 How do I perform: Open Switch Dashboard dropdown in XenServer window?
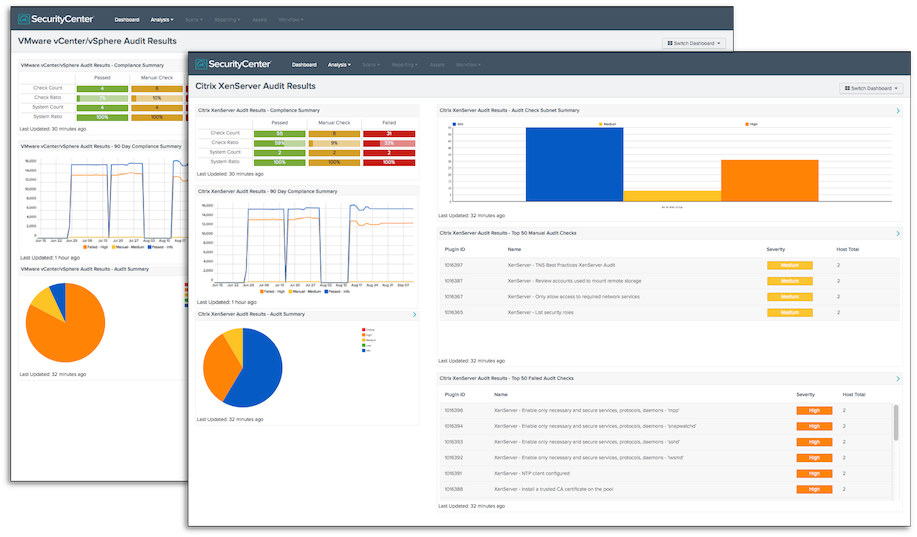click(871, 88)
